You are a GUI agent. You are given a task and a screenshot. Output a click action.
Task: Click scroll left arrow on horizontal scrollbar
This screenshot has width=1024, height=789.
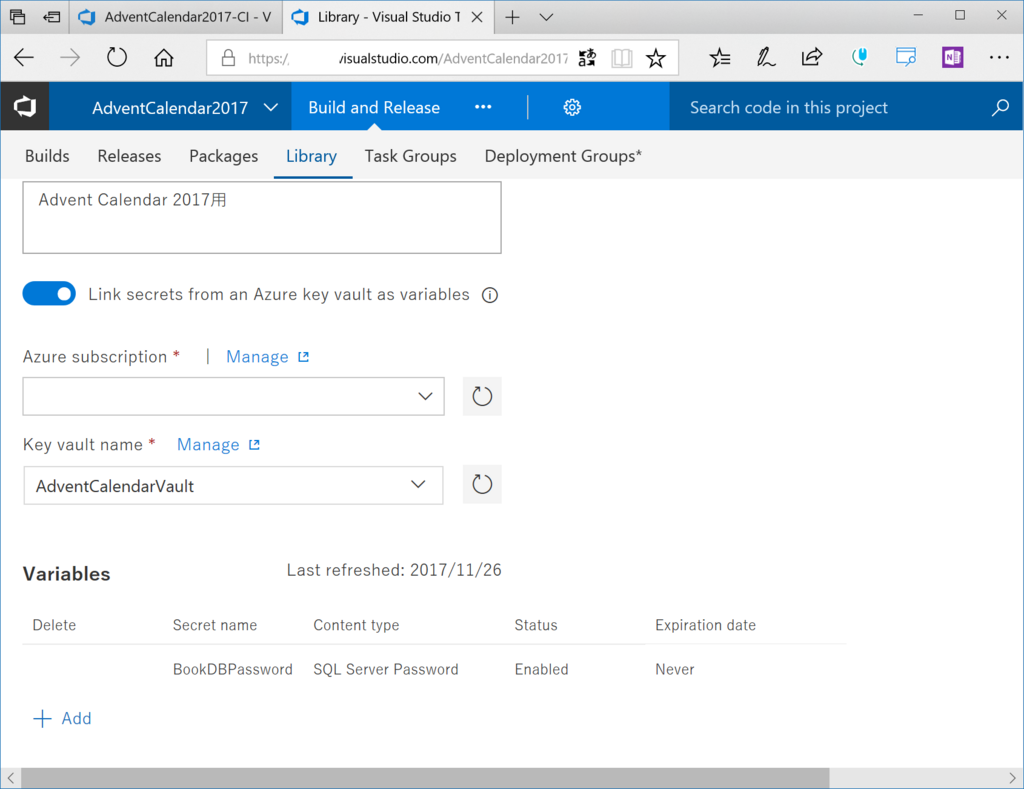pos(10,779)
